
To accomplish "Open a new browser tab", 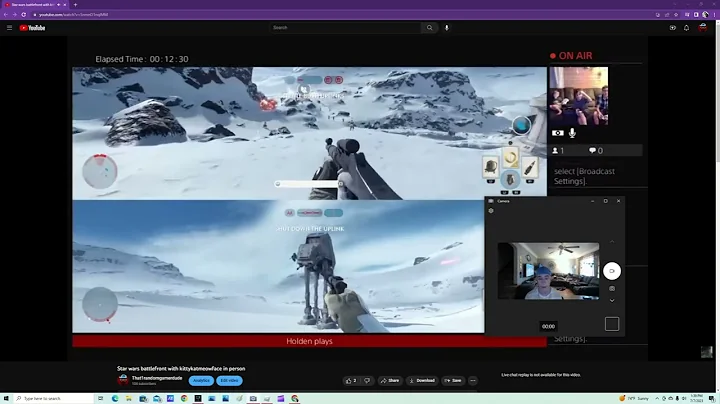I will tap(75, 5).
